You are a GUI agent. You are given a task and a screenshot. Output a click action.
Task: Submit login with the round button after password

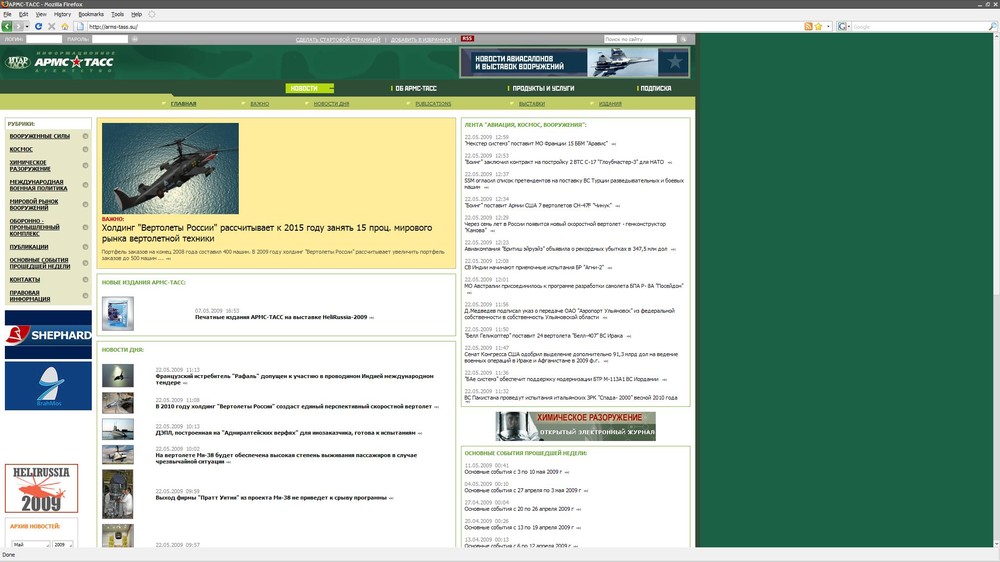[x=134, y=39]
